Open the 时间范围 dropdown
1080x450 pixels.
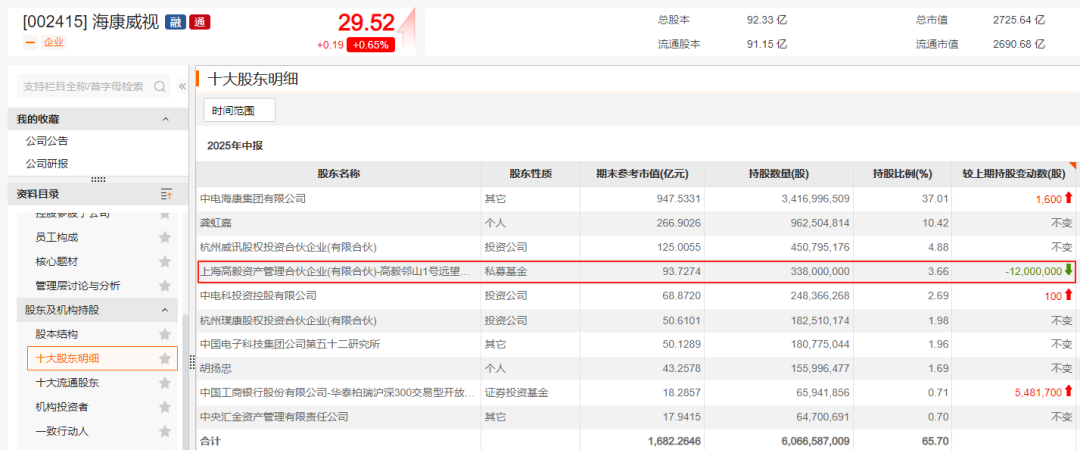pyautogui.click(x=239, y=110)
